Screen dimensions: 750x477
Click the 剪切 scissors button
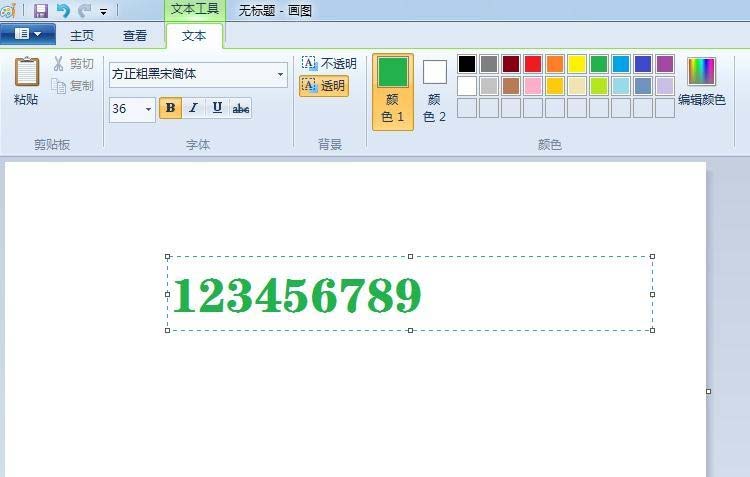click(73, 64)
